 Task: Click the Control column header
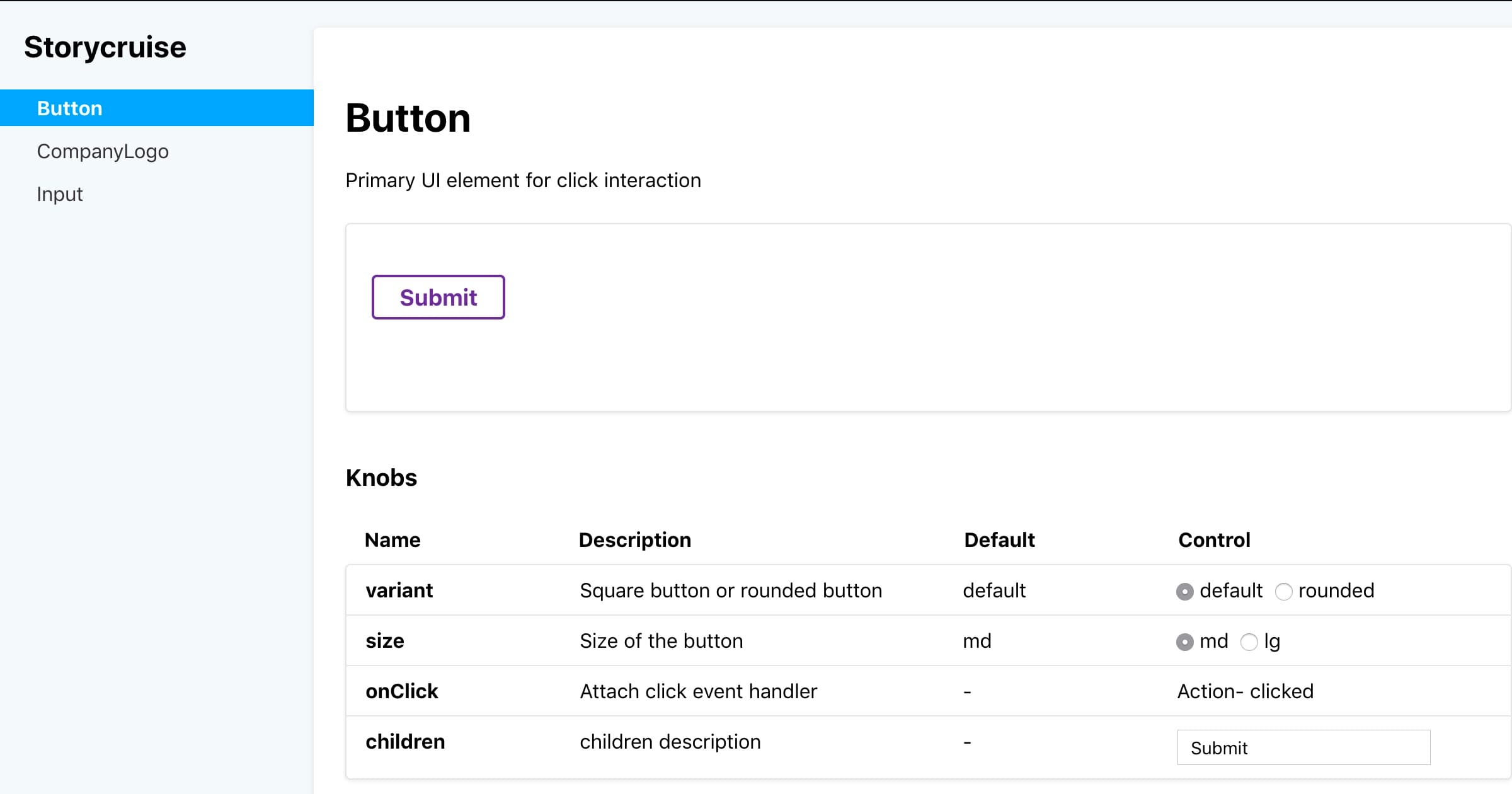(x=1214, y=540)
